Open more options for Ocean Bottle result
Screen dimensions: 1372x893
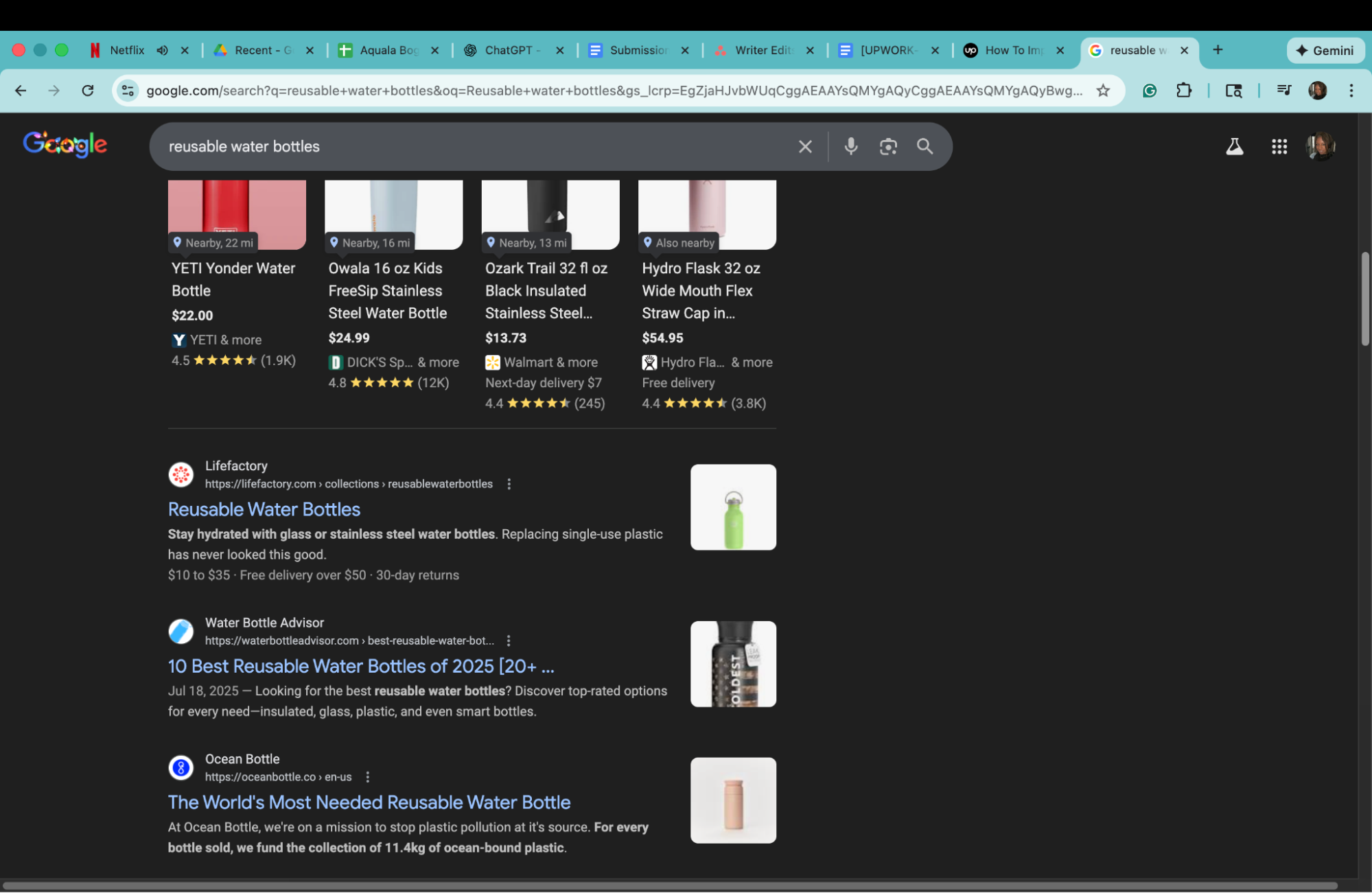coord(367,777)
